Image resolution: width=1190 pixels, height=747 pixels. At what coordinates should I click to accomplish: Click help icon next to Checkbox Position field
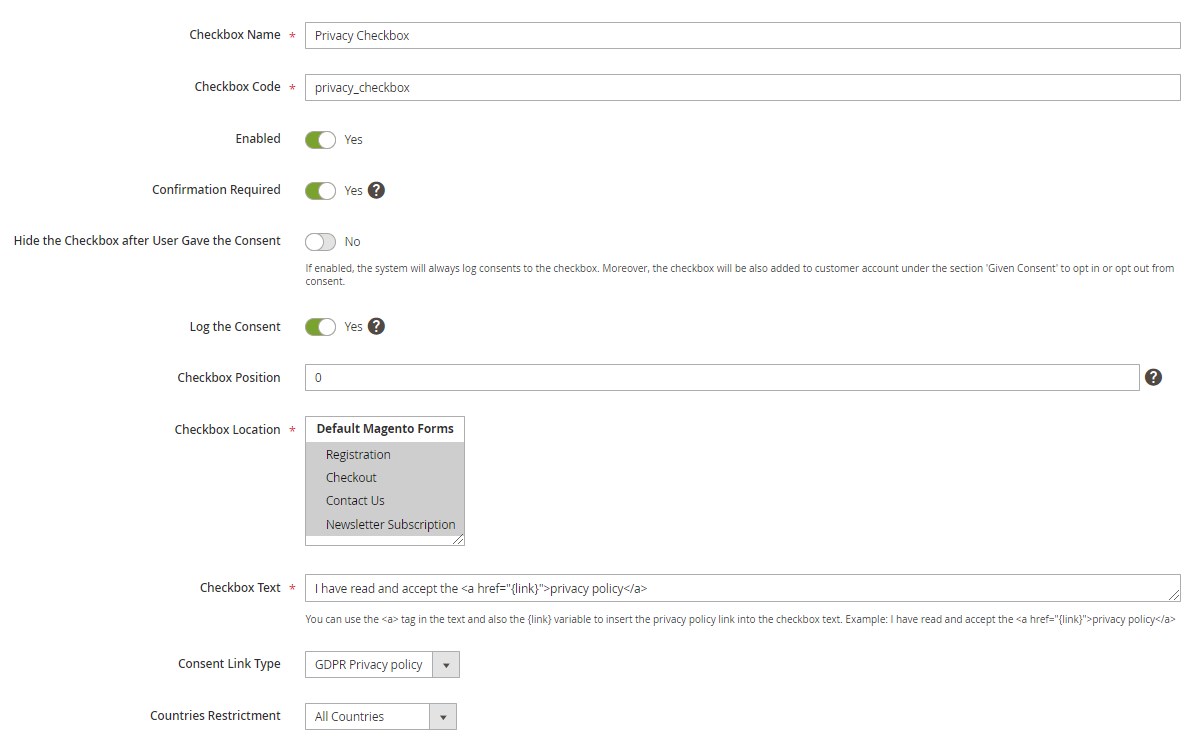[x=1153, y=377]
